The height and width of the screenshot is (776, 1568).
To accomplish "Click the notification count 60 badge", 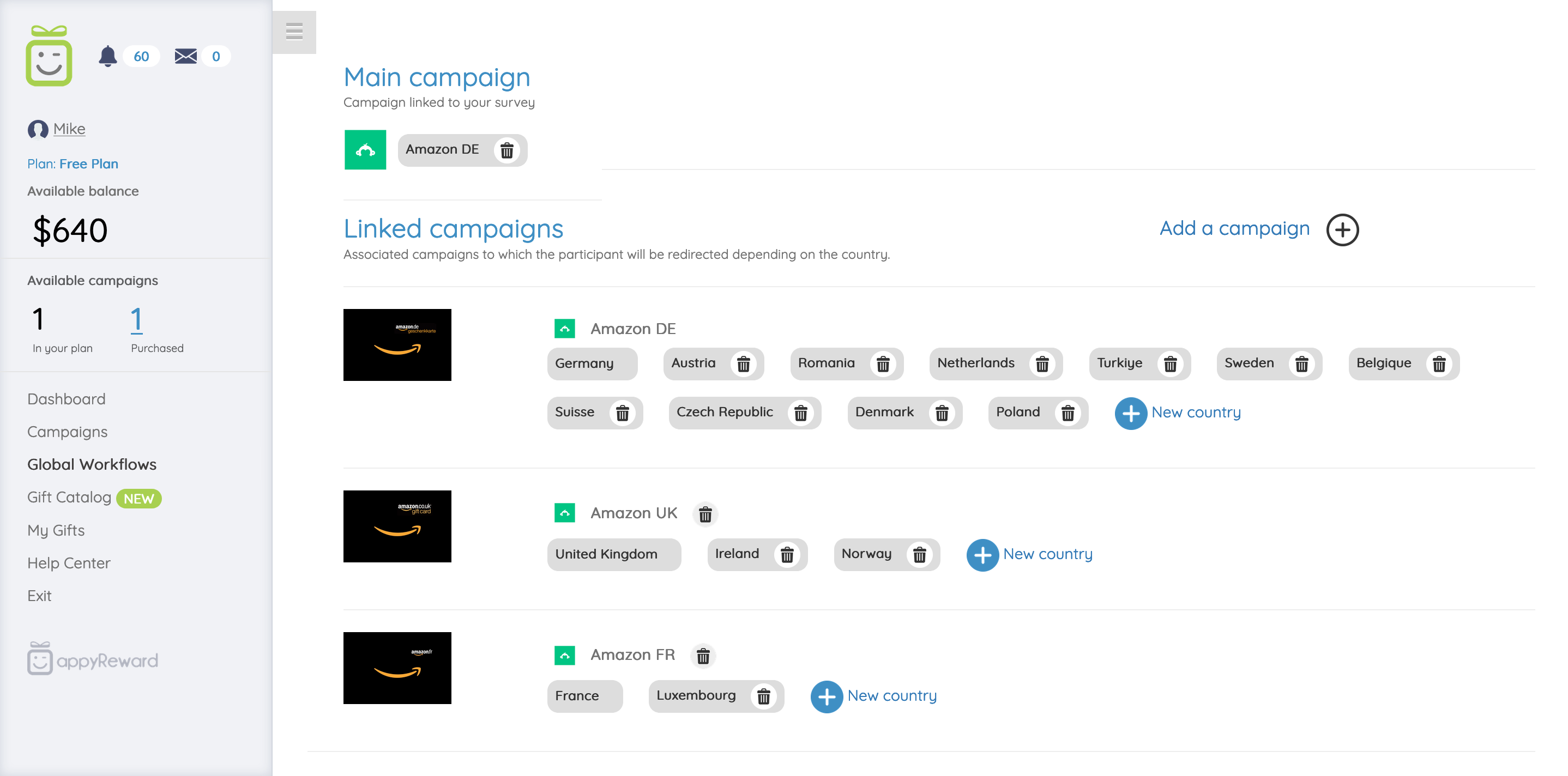I will pyautogui.click(x=141, y=56).
